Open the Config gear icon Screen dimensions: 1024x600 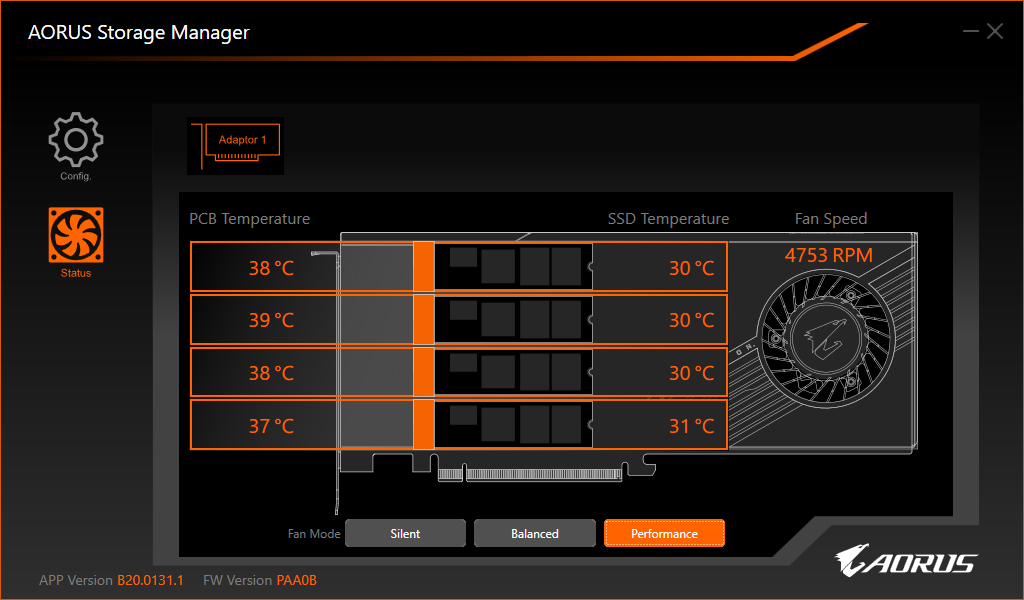pos(75,142)
